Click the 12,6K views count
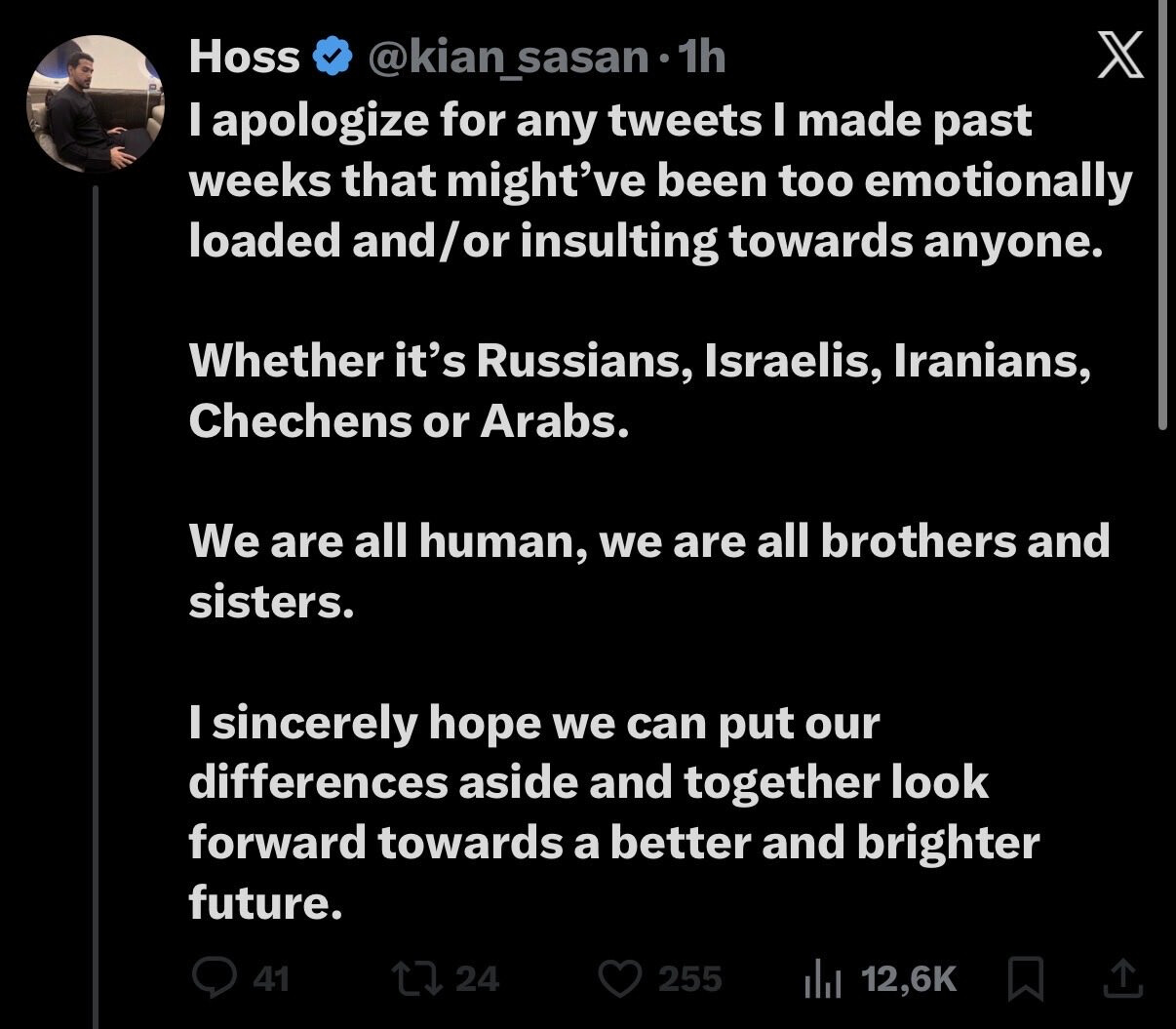Screen dimensions: 1176x1029 point(909,978)
